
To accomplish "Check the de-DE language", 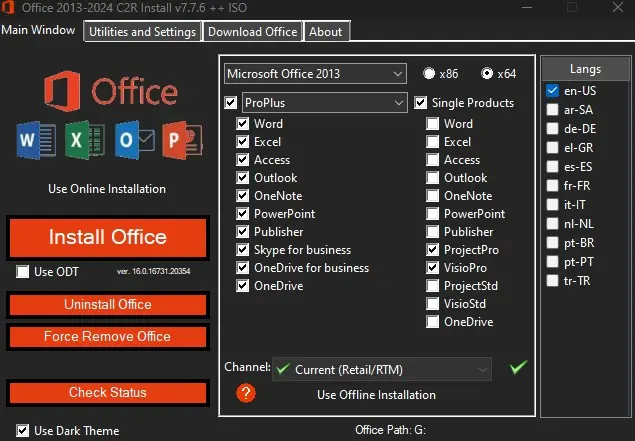I will tap(552, 128).
